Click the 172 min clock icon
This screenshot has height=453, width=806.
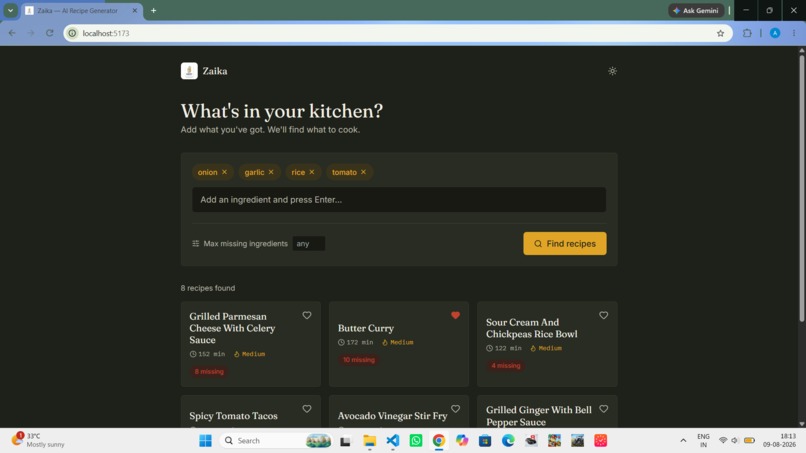click(x=341, y=342)
